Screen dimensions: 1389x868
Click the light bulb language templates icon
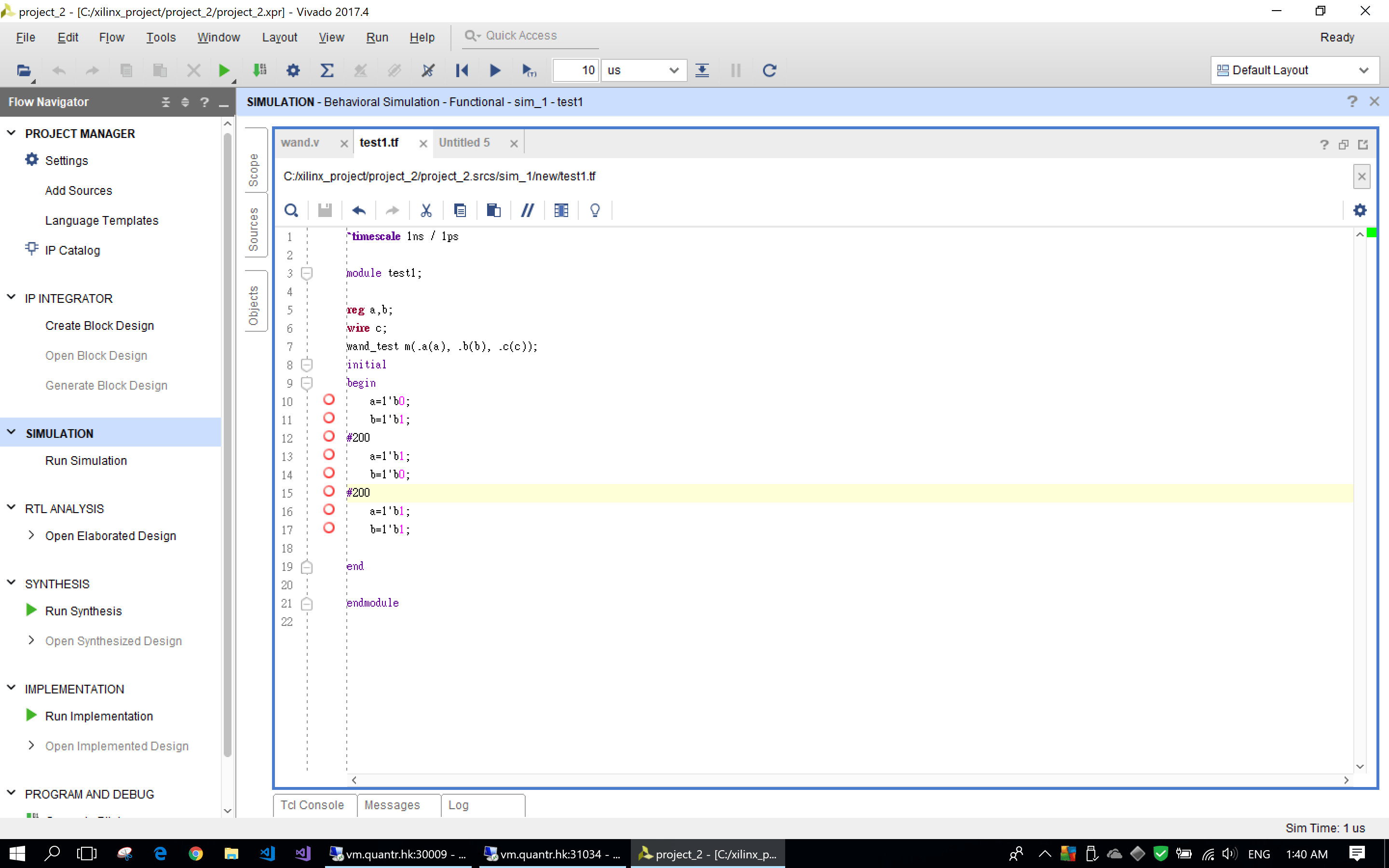[x=595, y=210]
